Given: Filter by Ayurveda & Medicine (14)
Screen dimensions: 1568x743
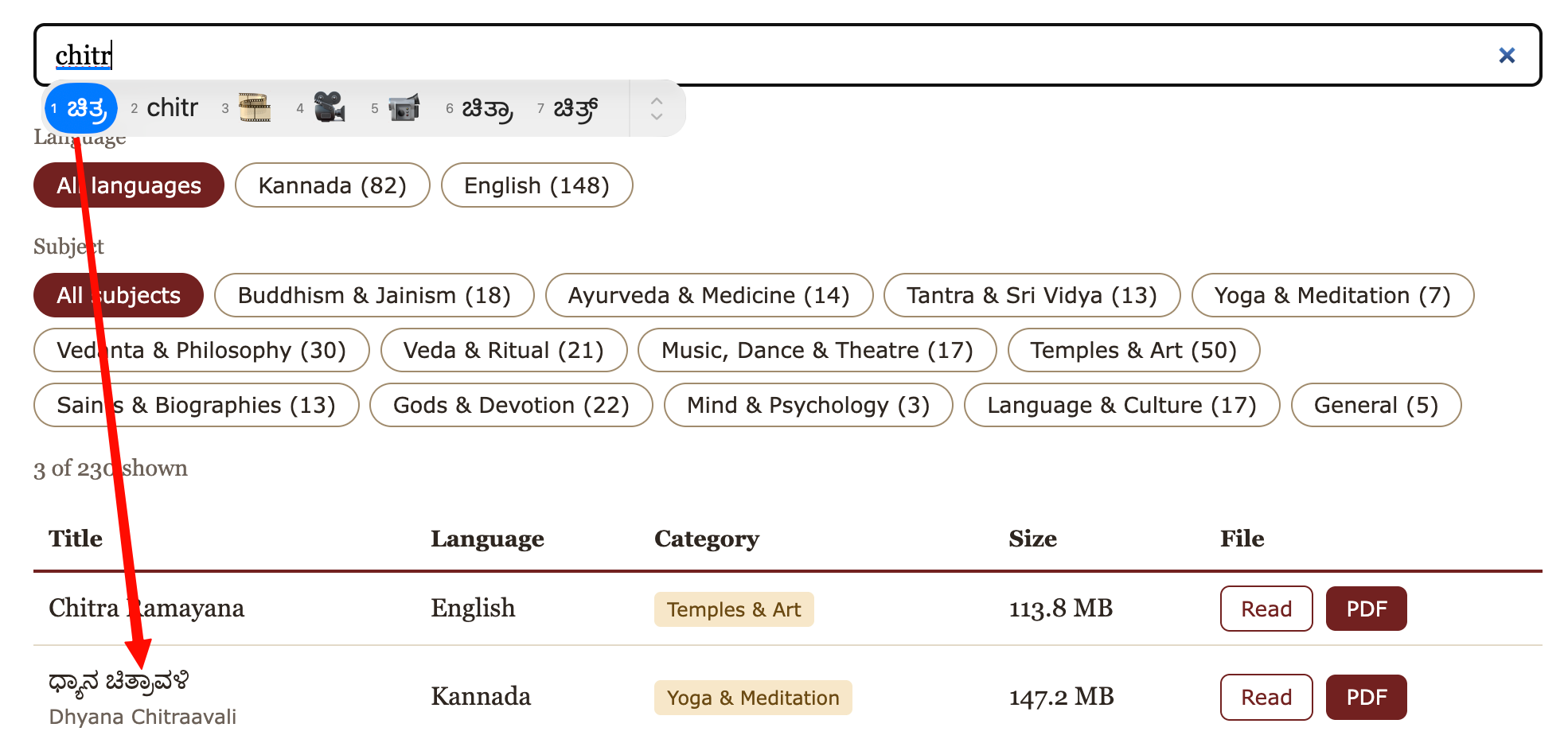Looking at the screenshot, I should [709, 295].
